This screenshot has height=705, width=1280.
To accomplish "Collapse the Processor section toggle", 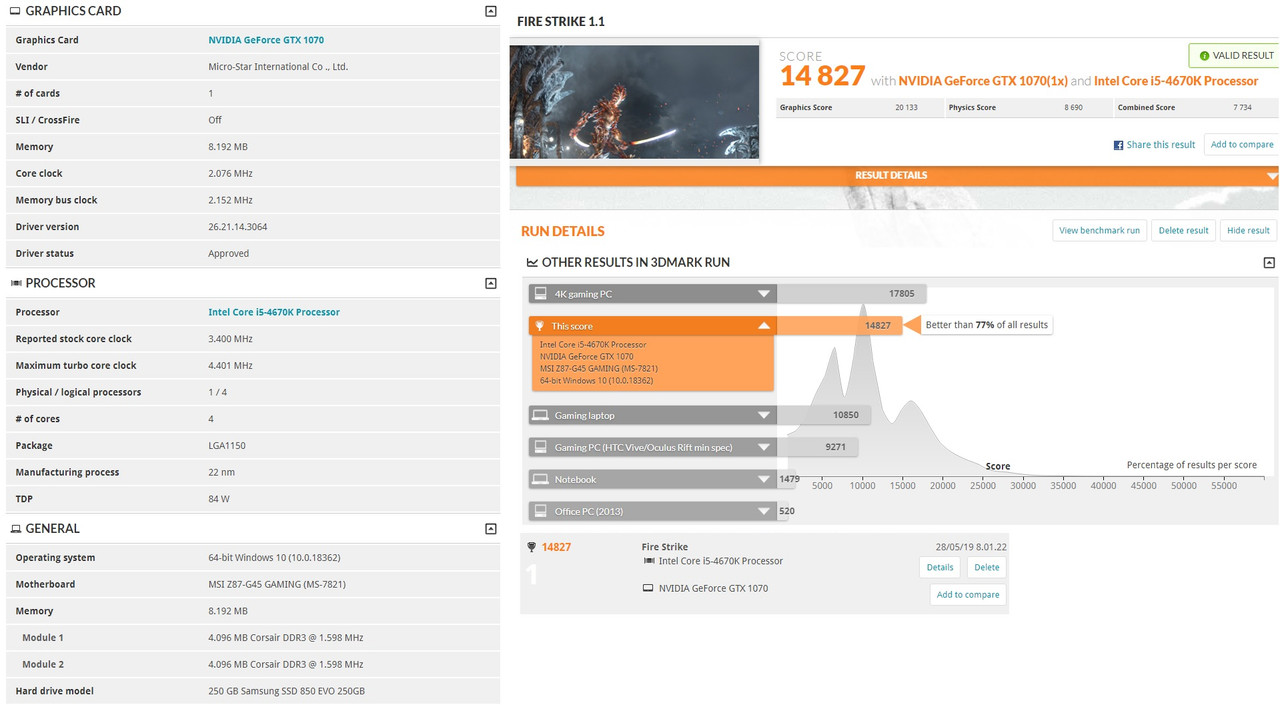I will click(x=490, y=283).
